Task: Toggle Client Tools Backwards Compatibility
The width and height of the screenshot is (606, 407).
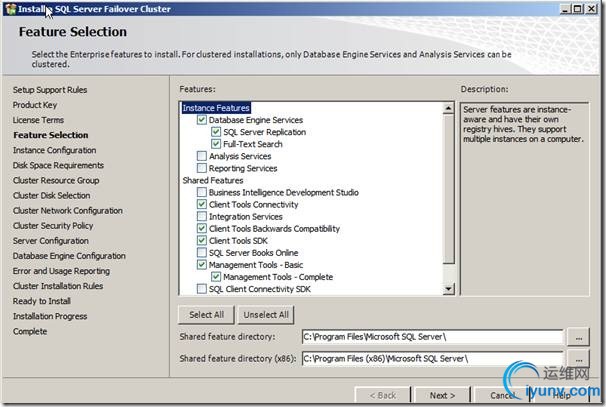Action: pyautogui.click(x=201, y=228)
